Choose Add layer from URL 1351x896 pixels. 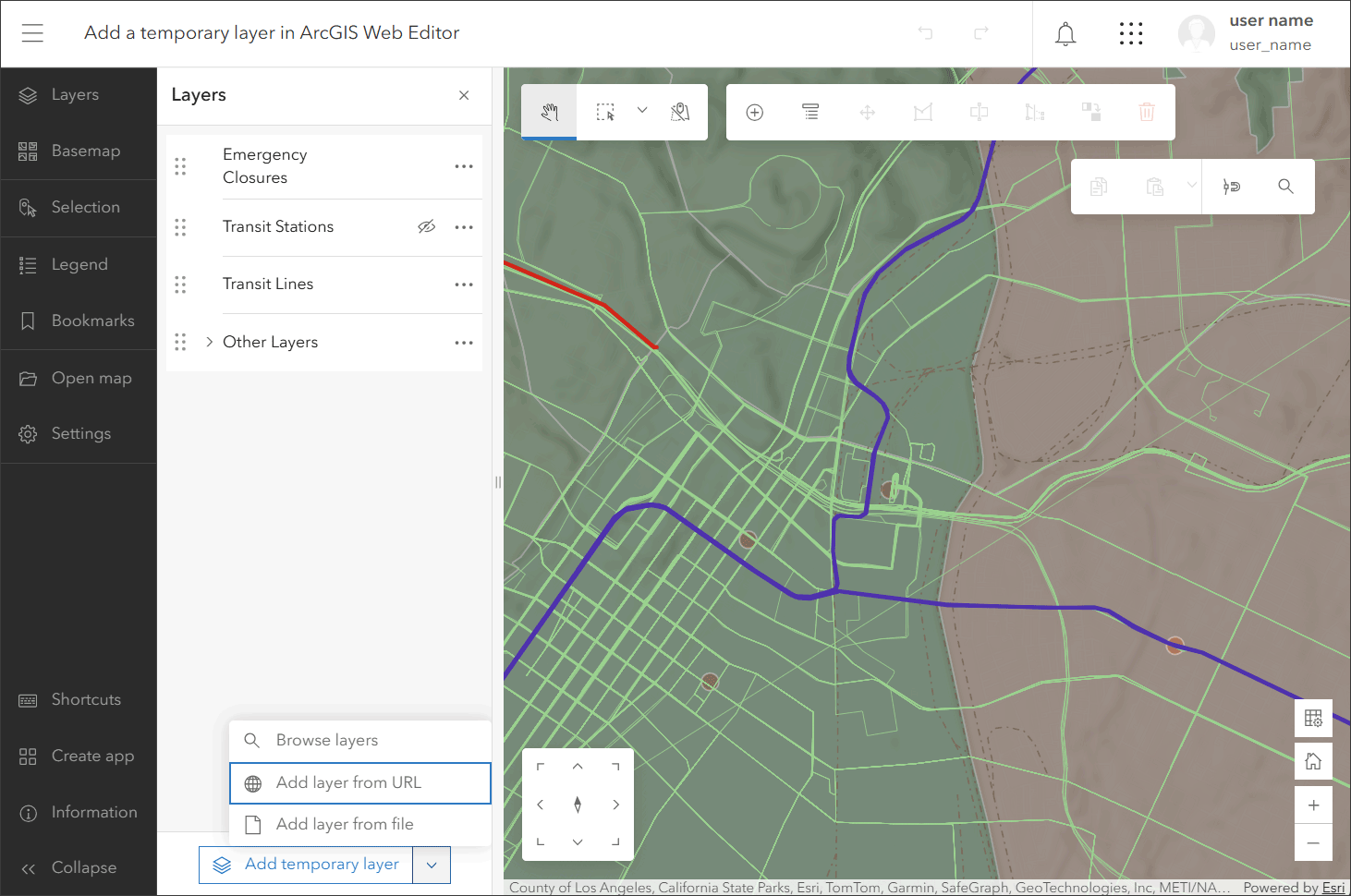click(x=360, y=783)
